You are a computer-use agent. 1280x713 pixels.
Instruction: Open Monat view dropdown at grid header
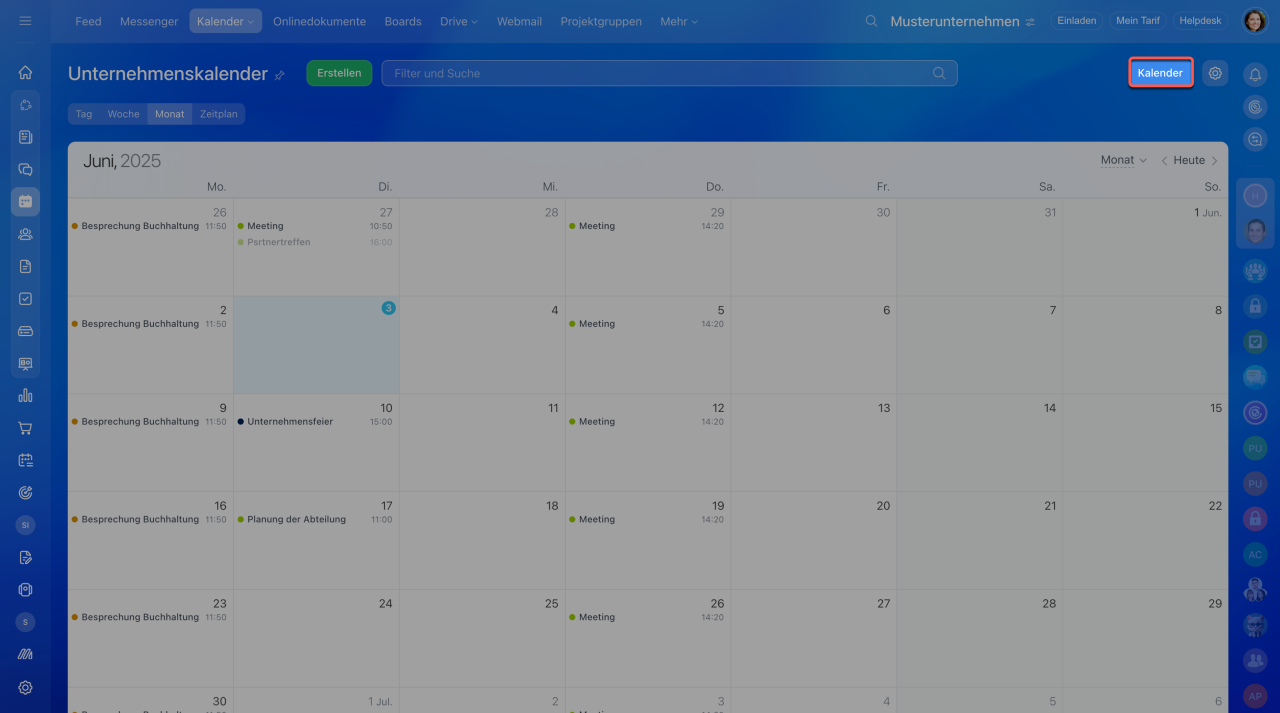coord(1123,160)
